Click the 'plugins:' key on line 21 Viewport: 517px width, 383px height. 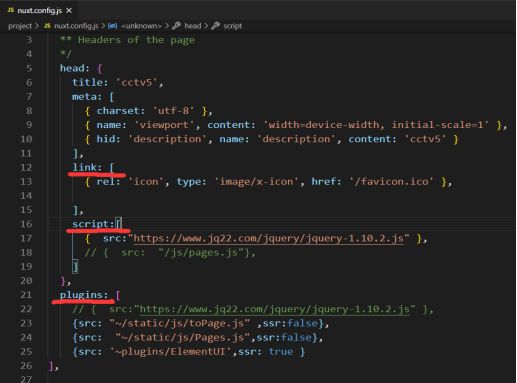click(x=84, y=295)
